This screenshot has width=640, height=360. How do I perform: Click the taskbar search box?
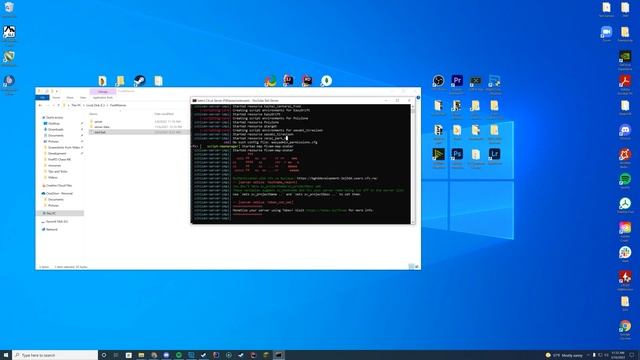click(x=55, y=355)
